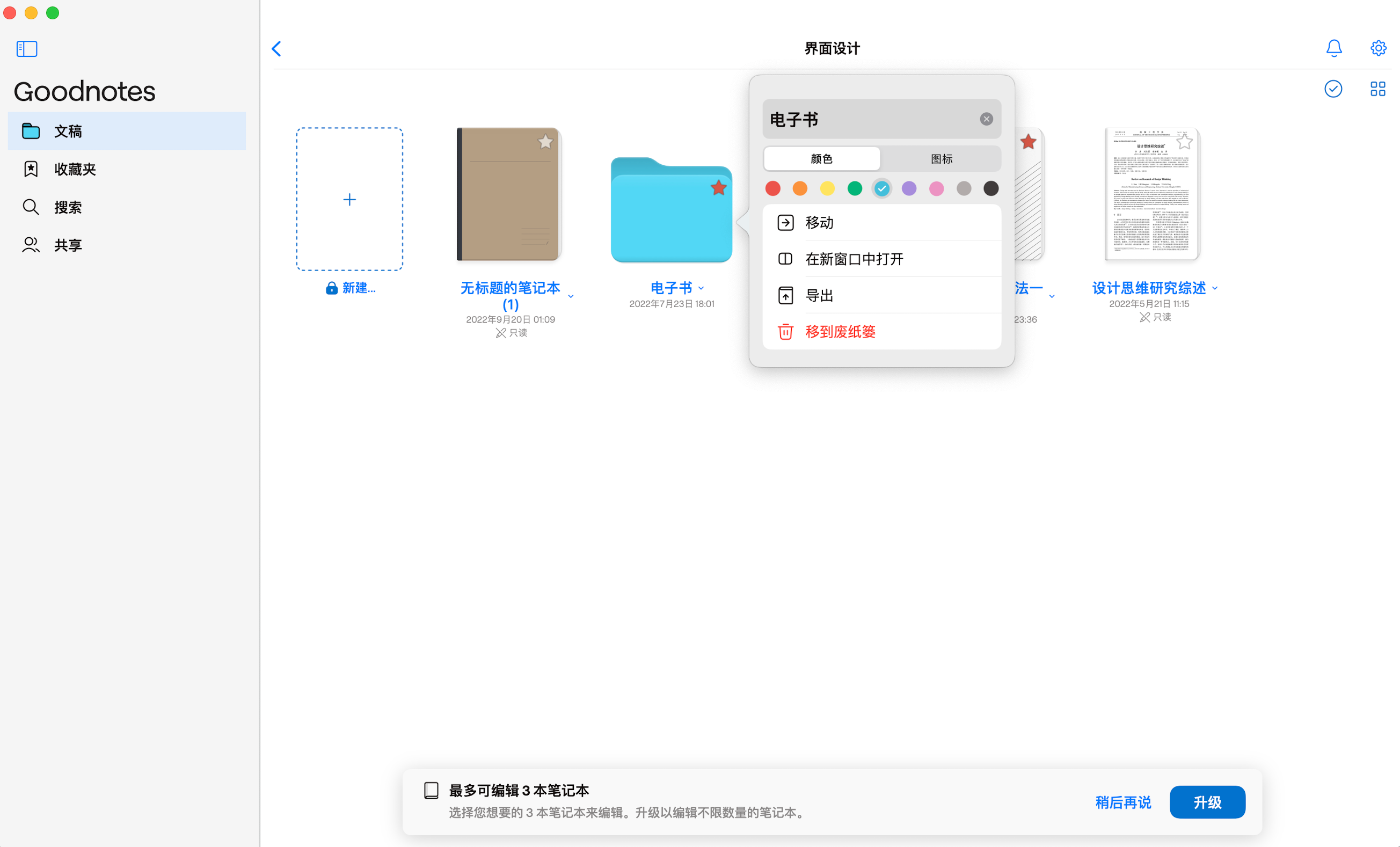The image size is (1400, 847).
Task: Click 只读 label under 设计思维研究综述
Action: tap(1155, 317)
